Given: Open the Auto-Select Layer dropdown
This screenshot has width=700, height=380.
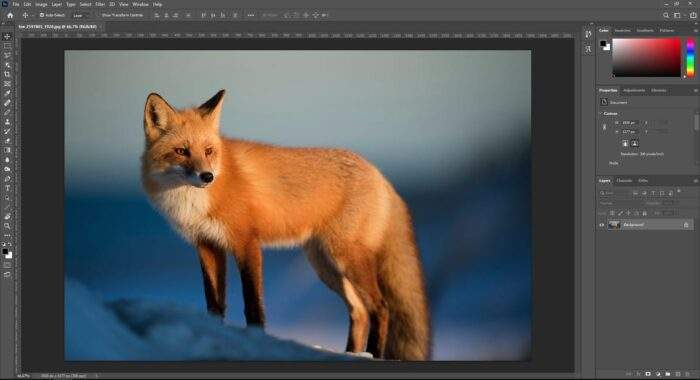Looking at the screenshot, I should click(81, 15).
